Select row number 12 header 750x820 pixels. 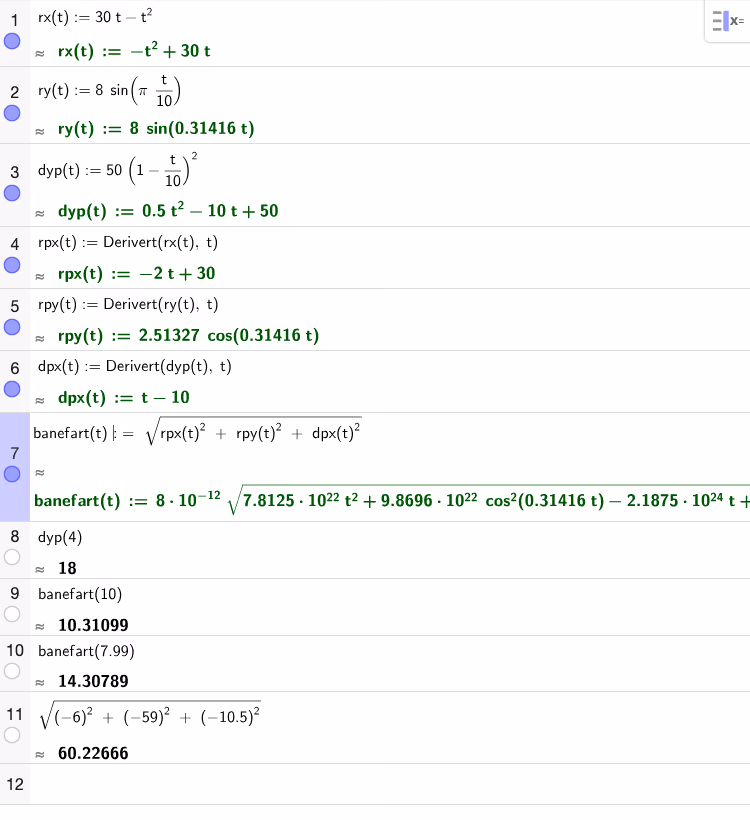point(15,784)
